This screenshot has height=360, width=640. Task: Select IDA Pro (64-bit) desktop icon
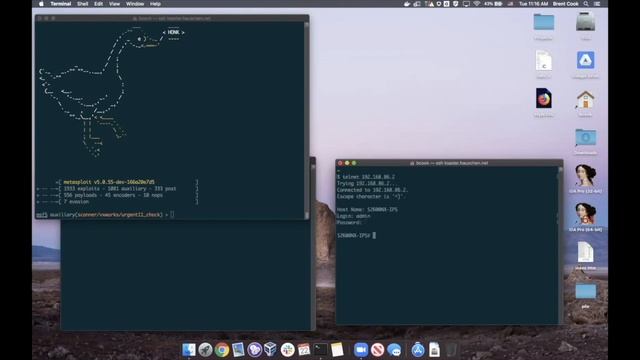[x=585, y=214]
